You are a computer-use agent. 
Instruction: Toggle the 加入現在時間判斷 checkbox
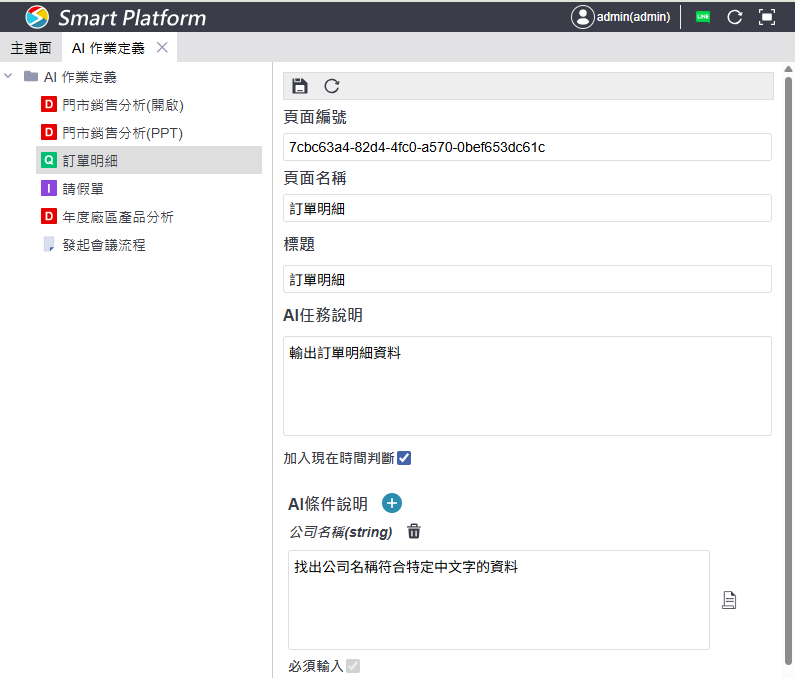click(404, 458)
